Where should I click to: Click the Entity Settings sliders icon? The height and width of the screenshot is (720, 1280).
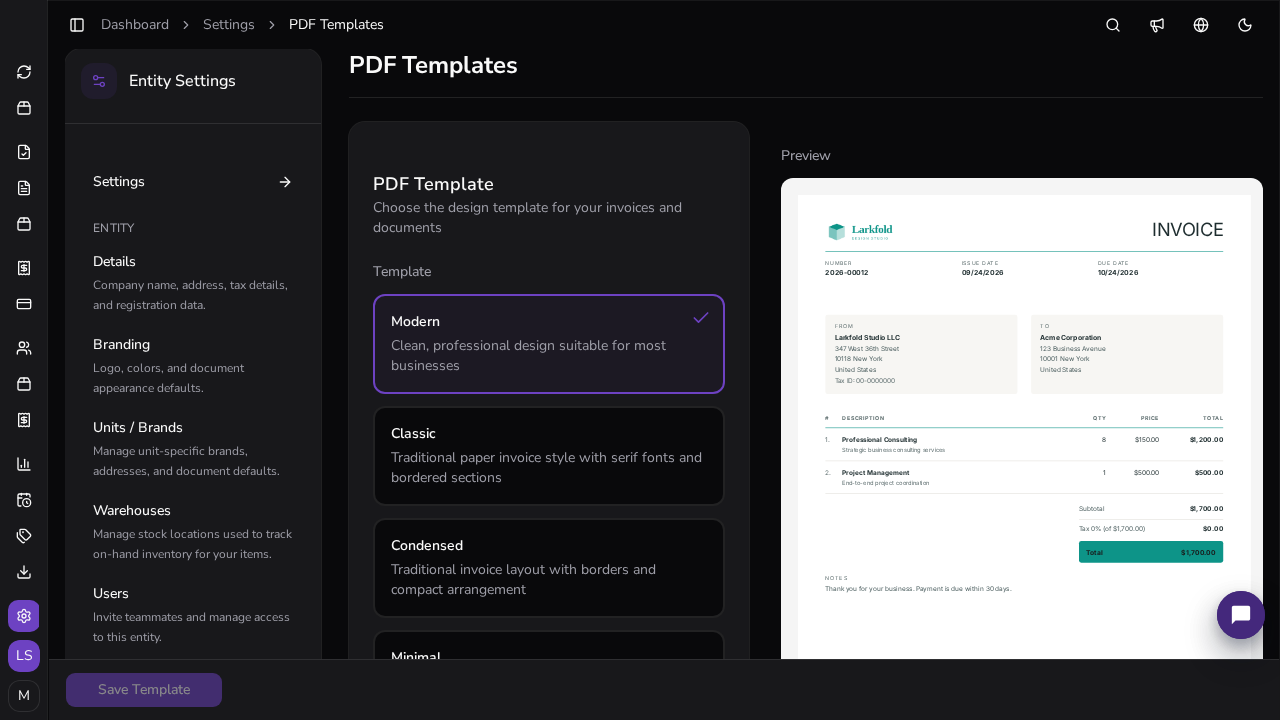click(x=99, y=81)
